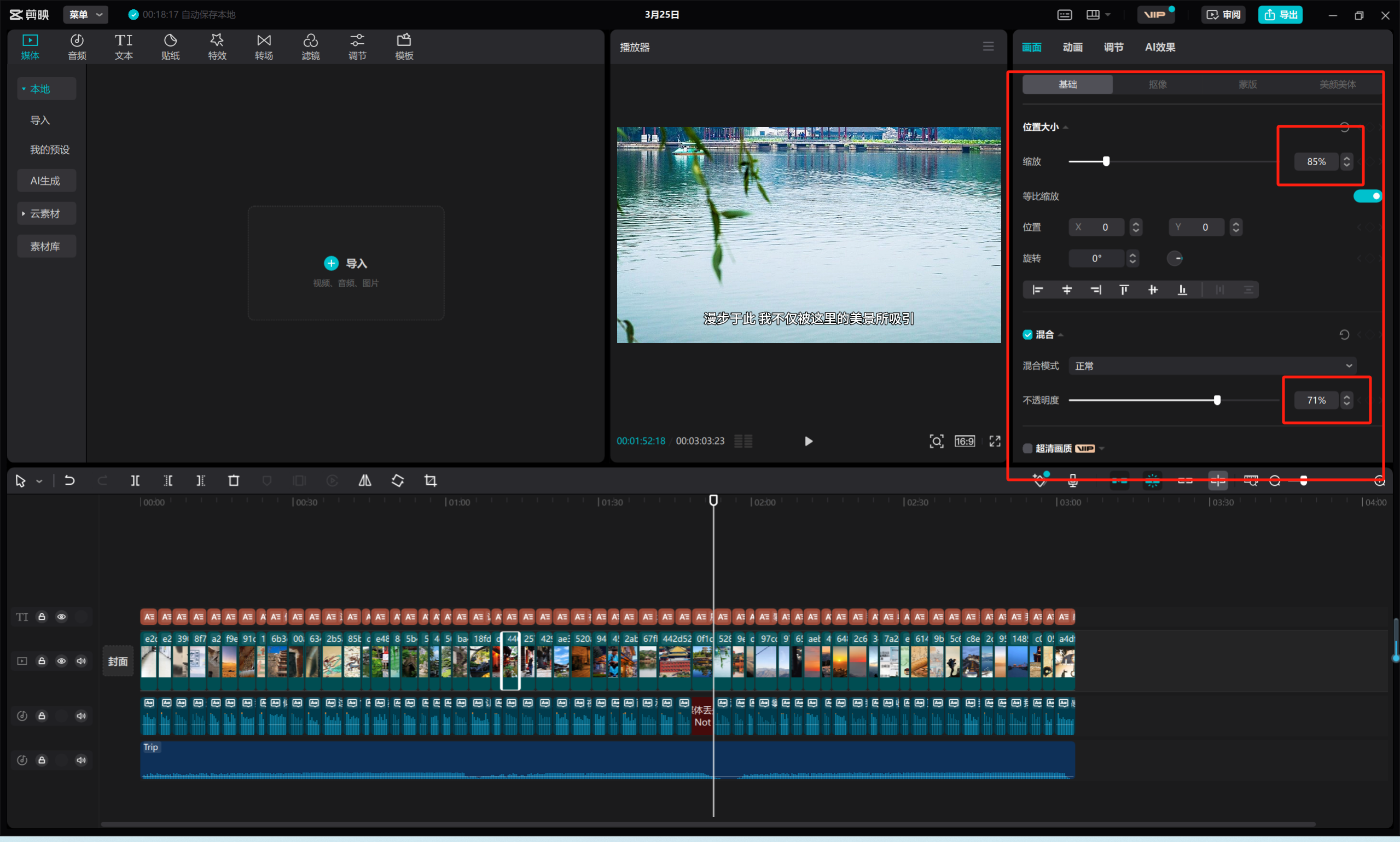
Task: Open the 贴纸 stickers panel
Action: click(x=170, y=47)
